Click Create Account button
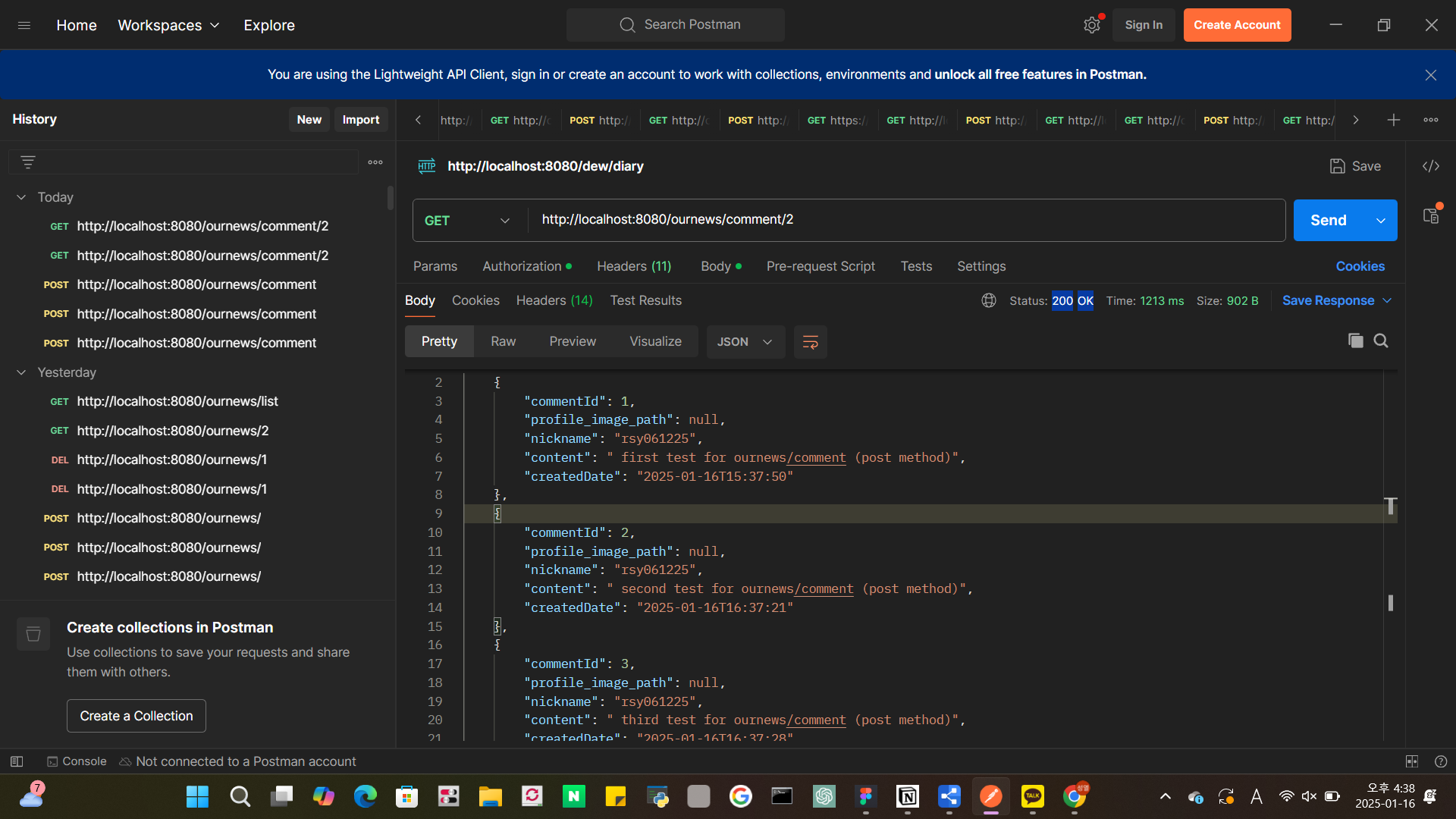Screen dimensions: 1456x819 point(1238,25)
